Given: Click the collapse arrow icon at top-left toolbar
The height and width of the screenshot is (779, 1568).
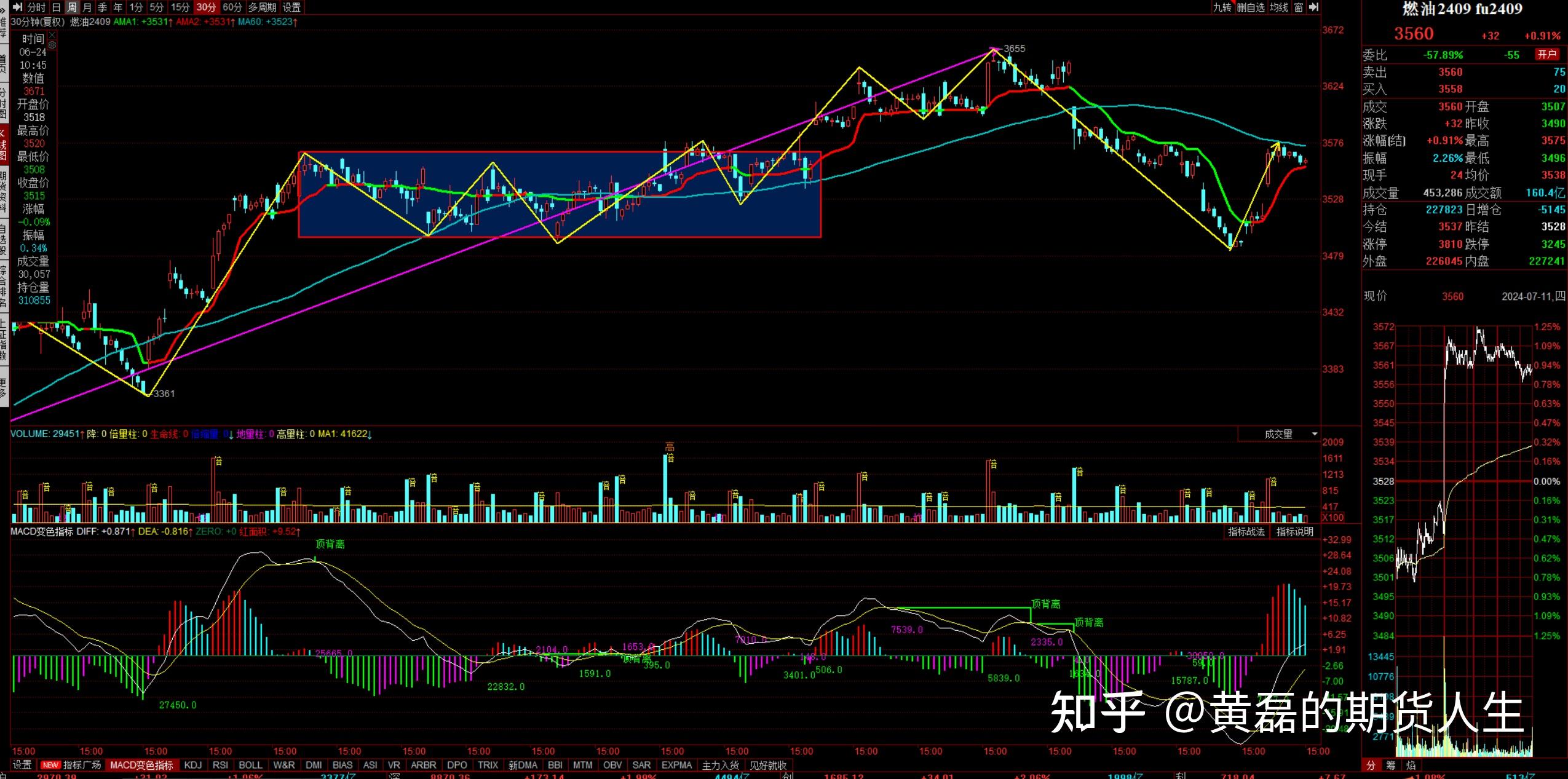Looking at the screenshot, I should pos(18,7).
